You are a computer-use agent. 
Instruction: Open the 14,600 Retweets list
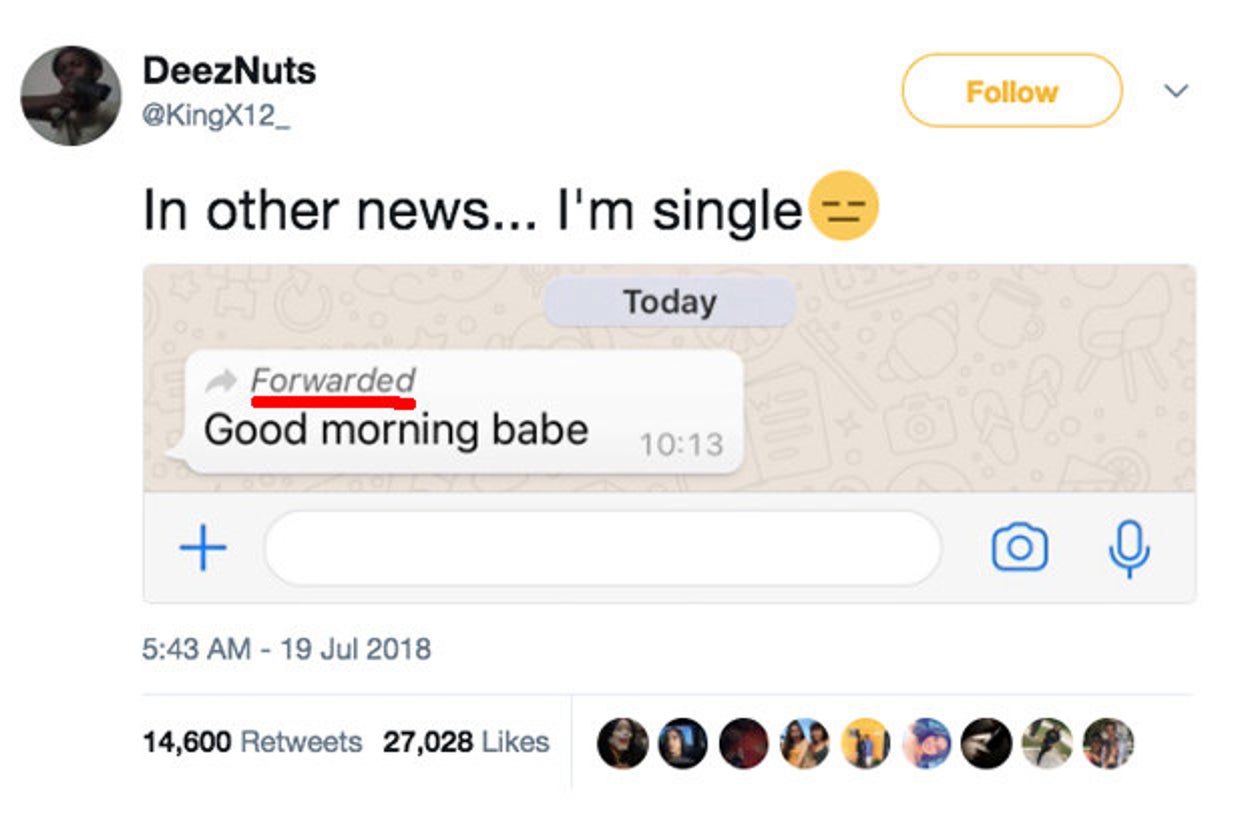tap(252, 742)
